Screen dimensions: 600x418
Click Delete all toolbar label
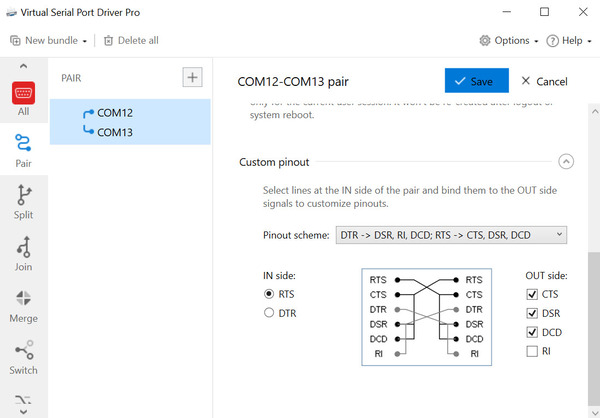(x=138, y=41)
